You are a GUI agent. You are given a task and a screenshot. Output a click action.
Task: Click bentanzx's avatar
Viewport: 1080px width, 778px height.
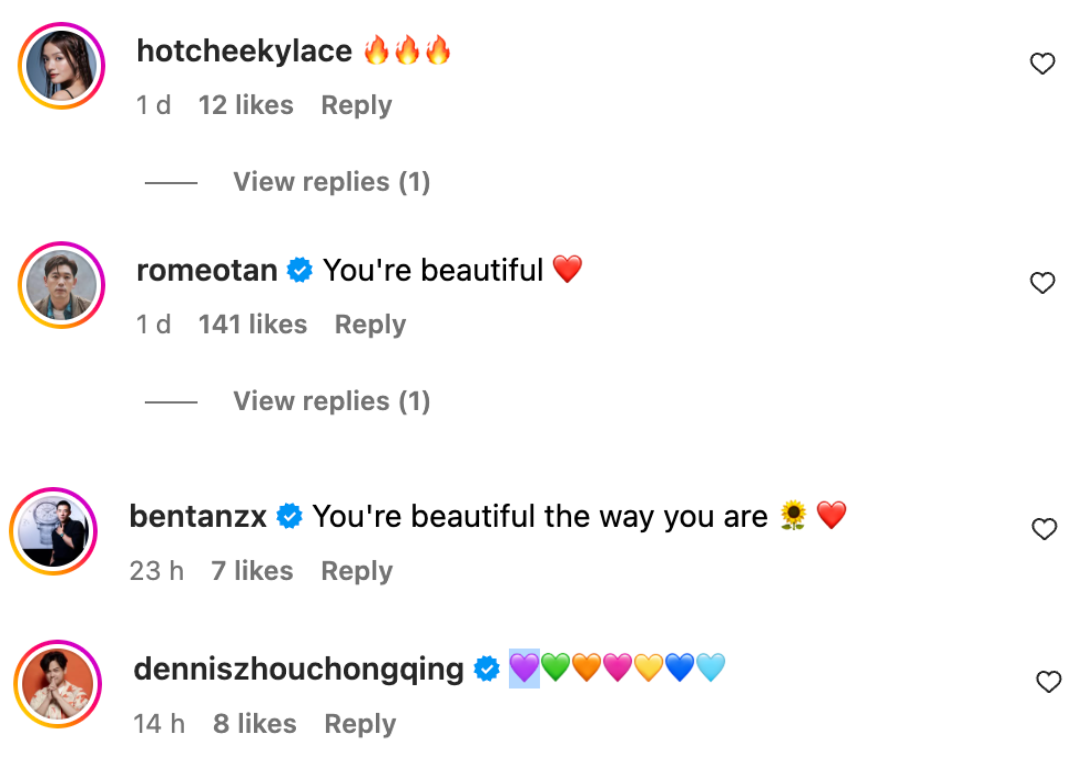click(54, 531)
